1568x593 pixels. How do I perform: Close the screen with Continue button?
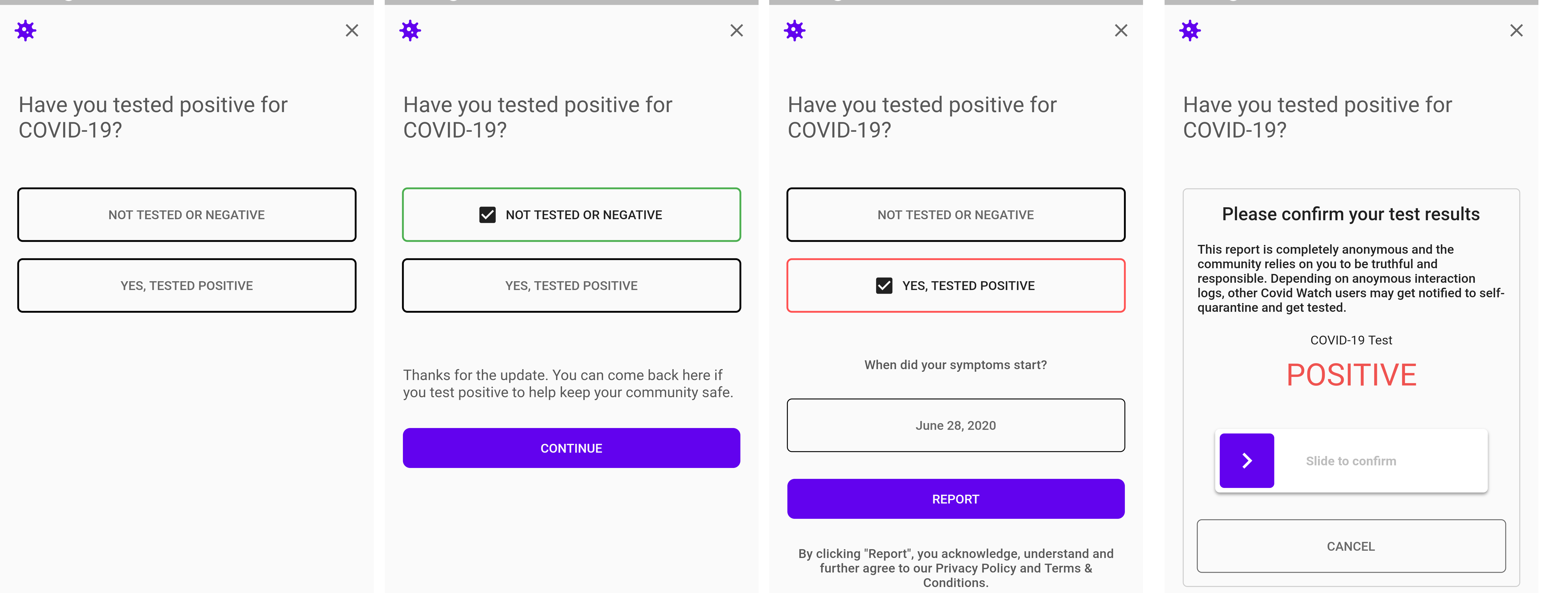(736, 30)
